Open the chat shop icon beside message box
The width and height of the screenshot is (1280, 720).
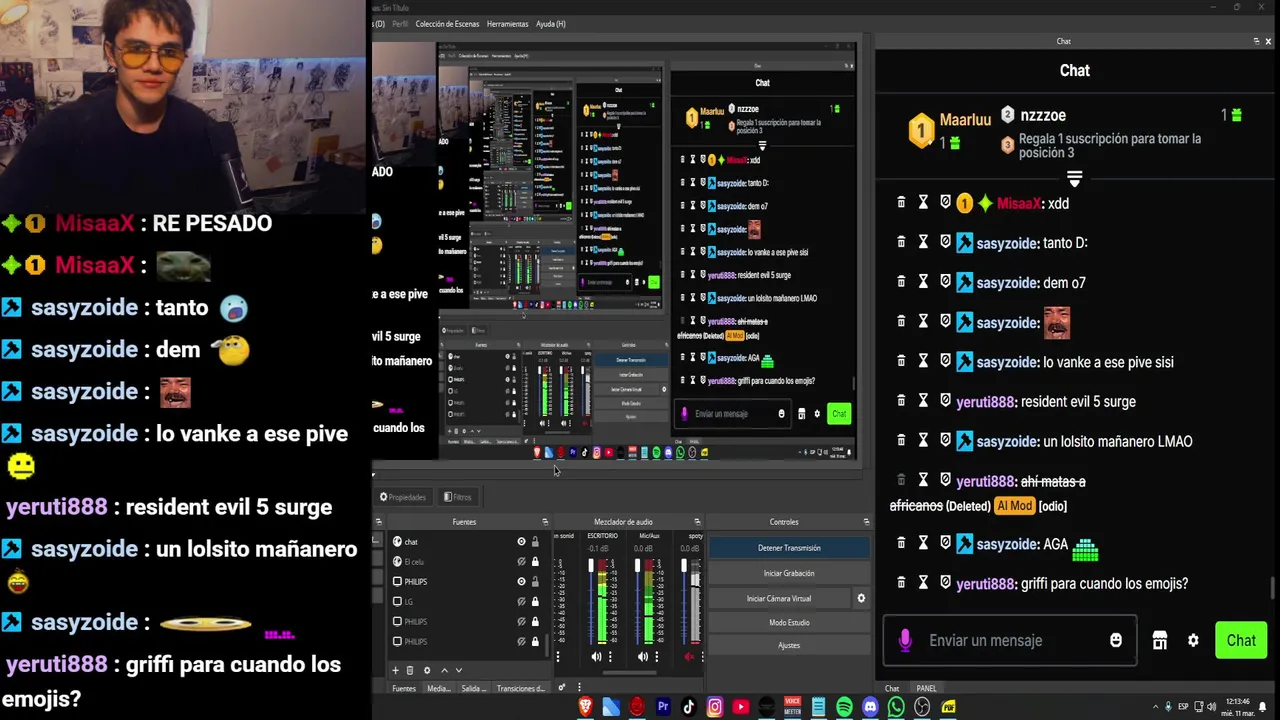click(1160, 640)
